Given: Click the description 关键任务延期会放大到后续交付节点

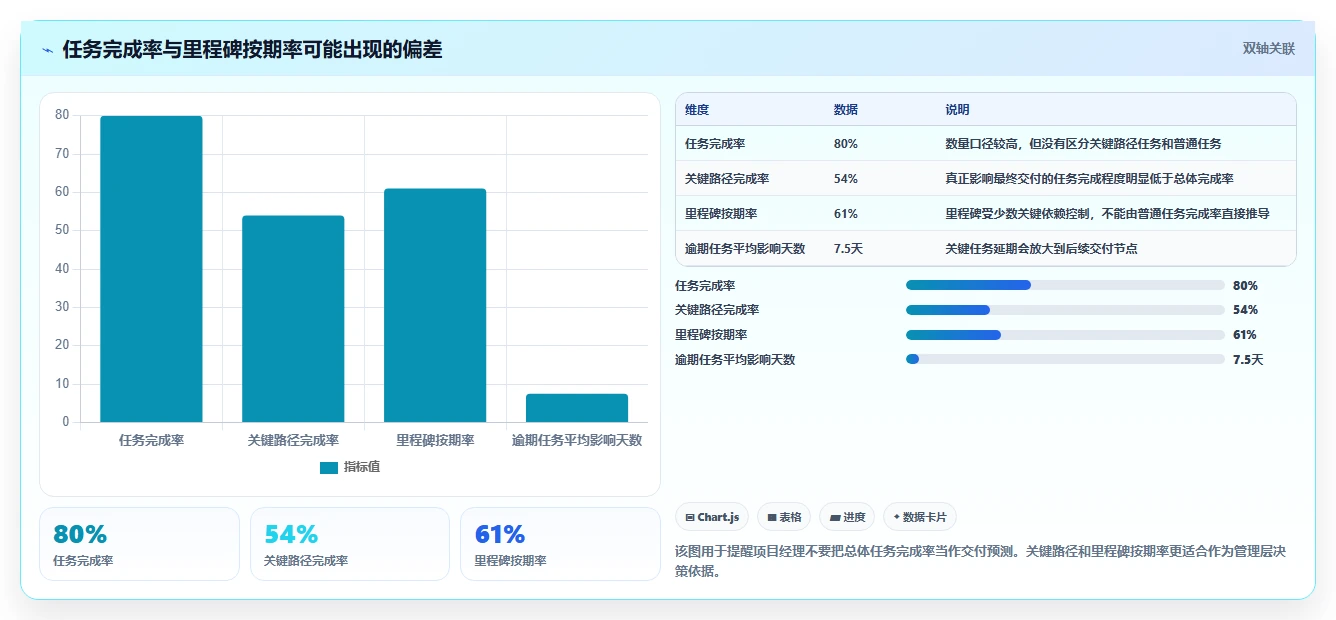Looking at the screenshot, I should click(1041, 249).
